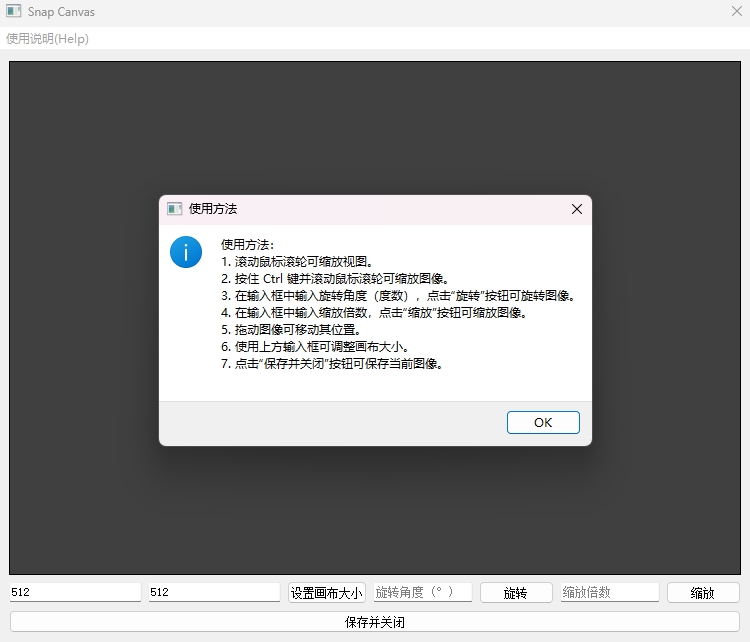Click the 保存并关闭 button
Image resolution: width=750 pixels, height=642 pixels.
tap(375, 622)
